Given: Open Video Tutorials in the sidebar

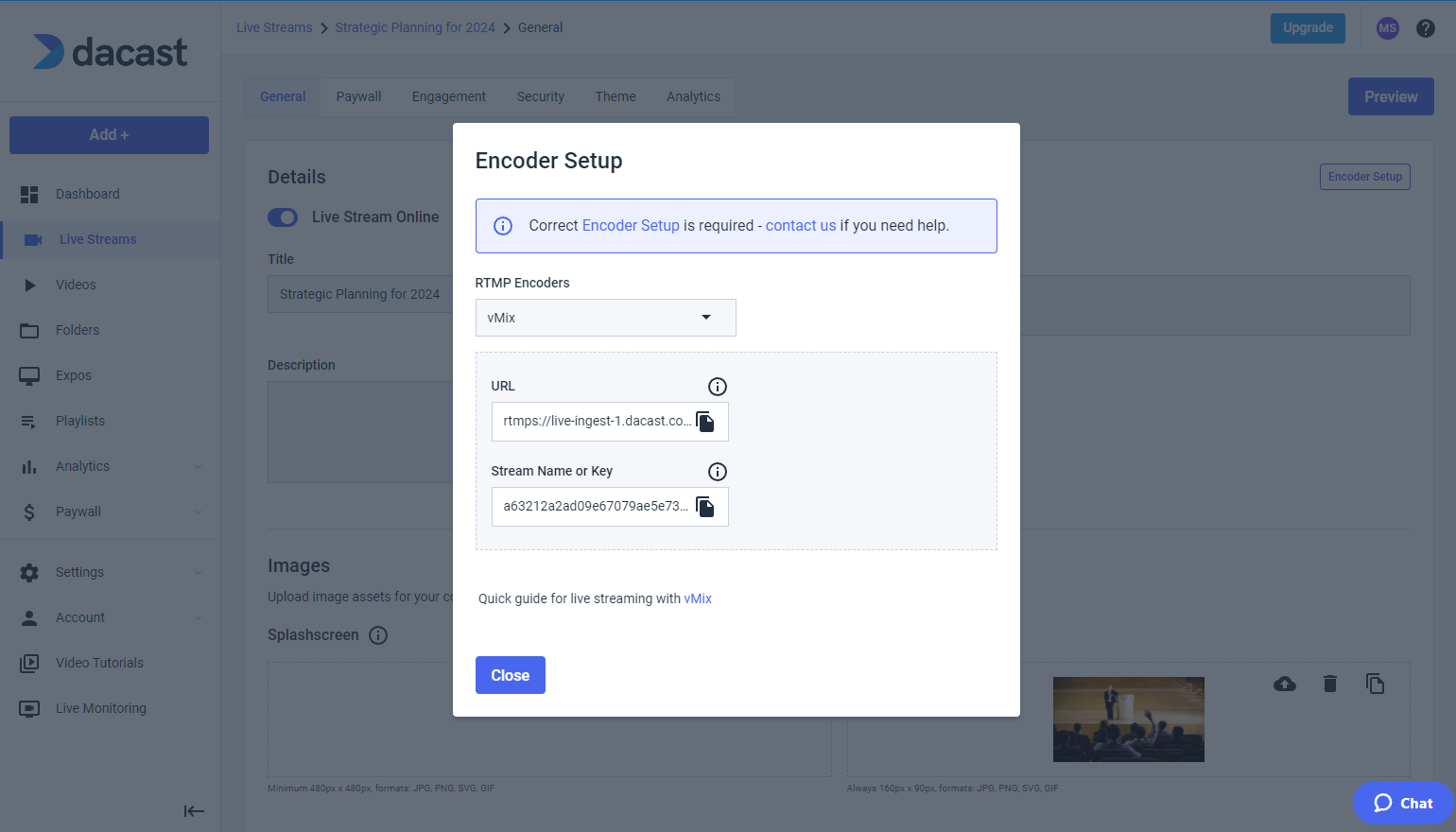Looking at the screenshot, I should [x=100, y=662].
